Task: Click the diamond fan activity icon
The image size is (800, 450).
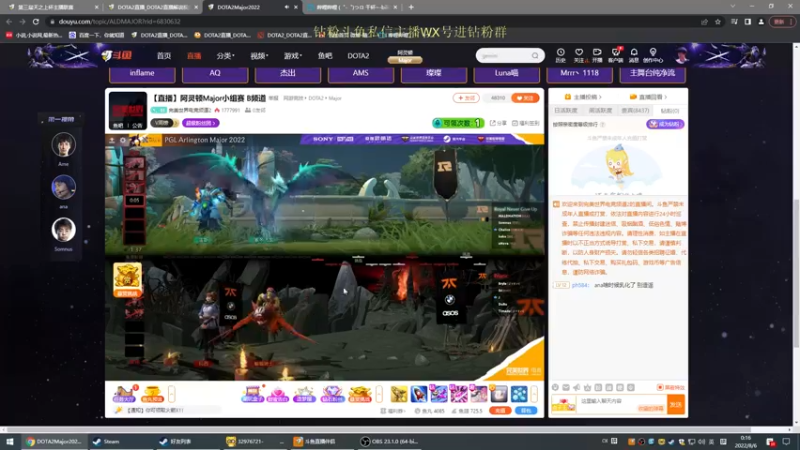Action: [332, 394]
